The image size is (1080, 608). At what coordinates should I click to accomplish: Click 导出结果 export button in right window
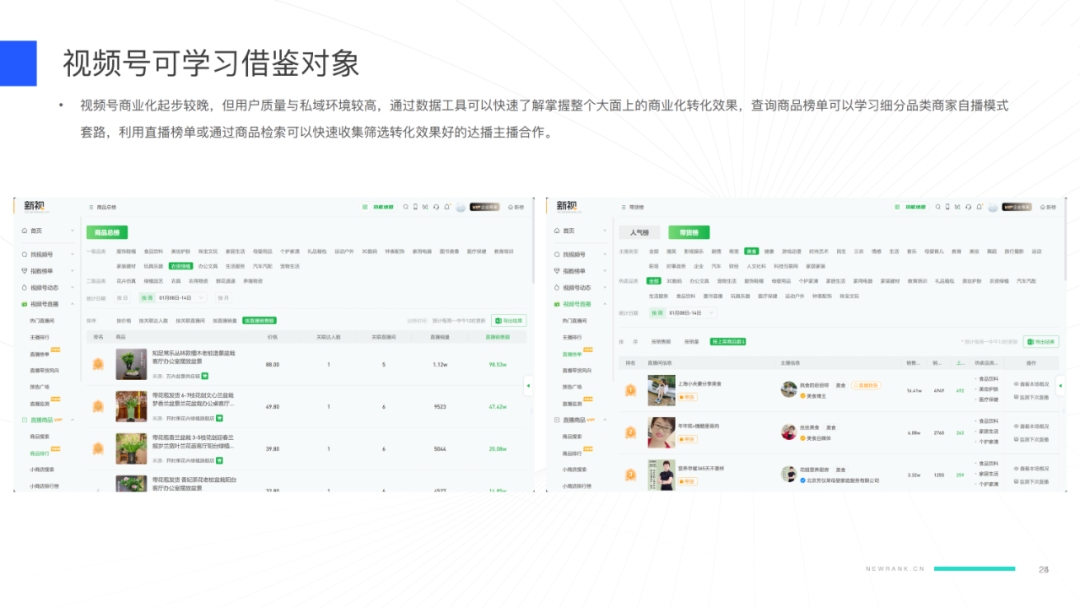[1041, 342]
